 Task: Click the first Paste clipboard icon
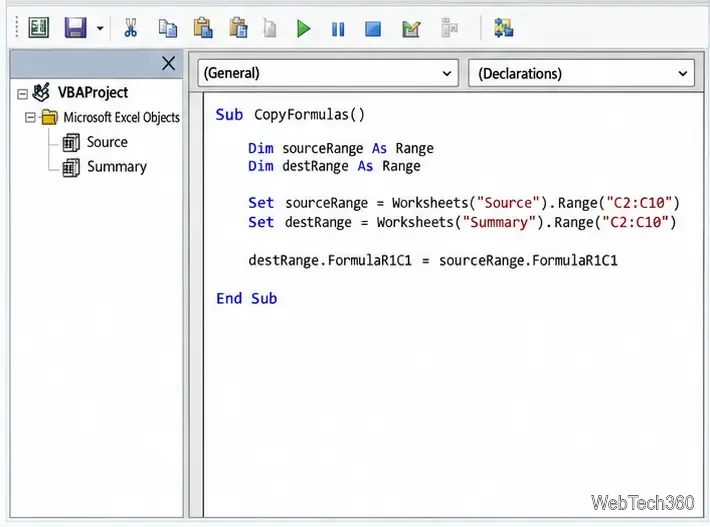tap(203, 28)
